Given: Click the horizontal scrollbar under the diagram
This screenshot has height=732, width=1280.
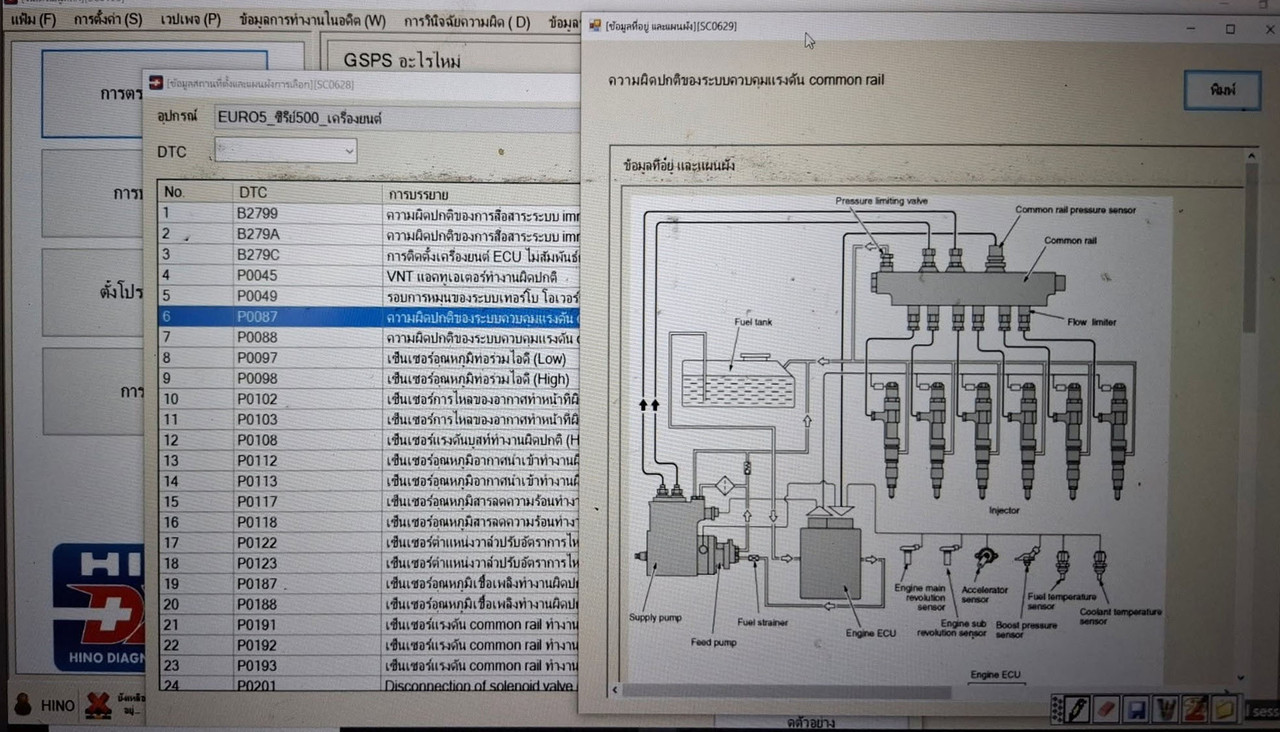Looking at the screenshot, I should point(786,691).
